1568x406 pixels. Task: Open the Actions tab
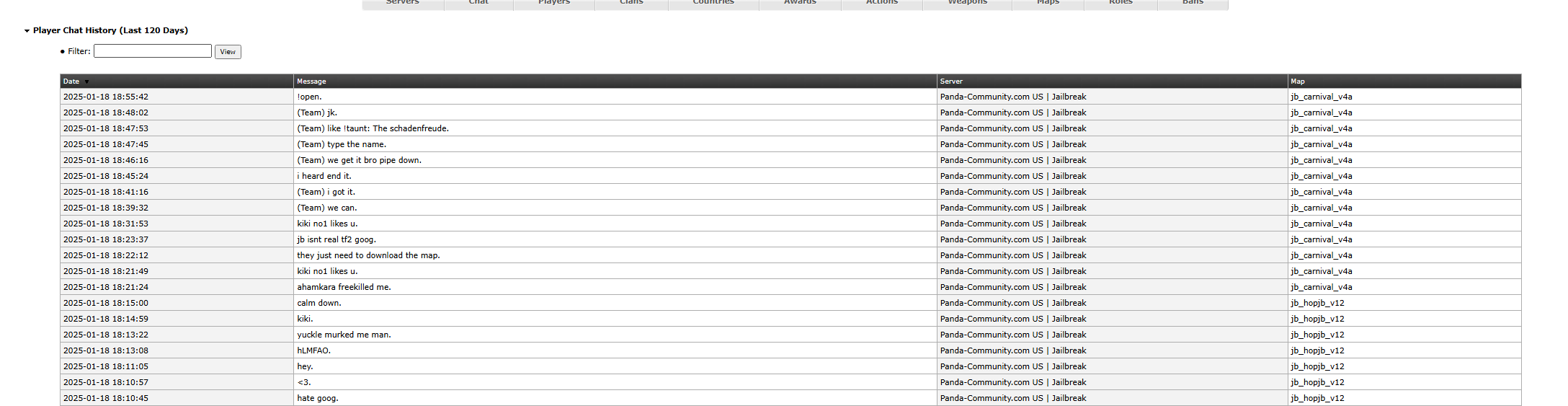[882, 4]
